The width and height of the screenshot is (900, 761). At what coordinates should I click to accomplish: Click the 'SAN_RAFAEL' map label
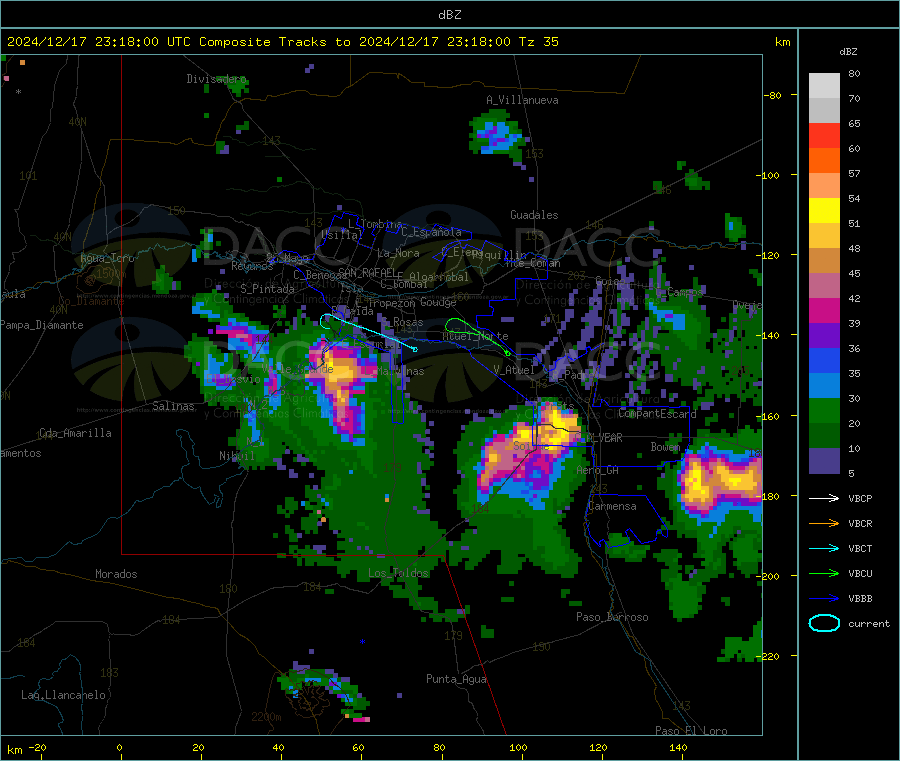pyautogui.click(x=367, y=272)
